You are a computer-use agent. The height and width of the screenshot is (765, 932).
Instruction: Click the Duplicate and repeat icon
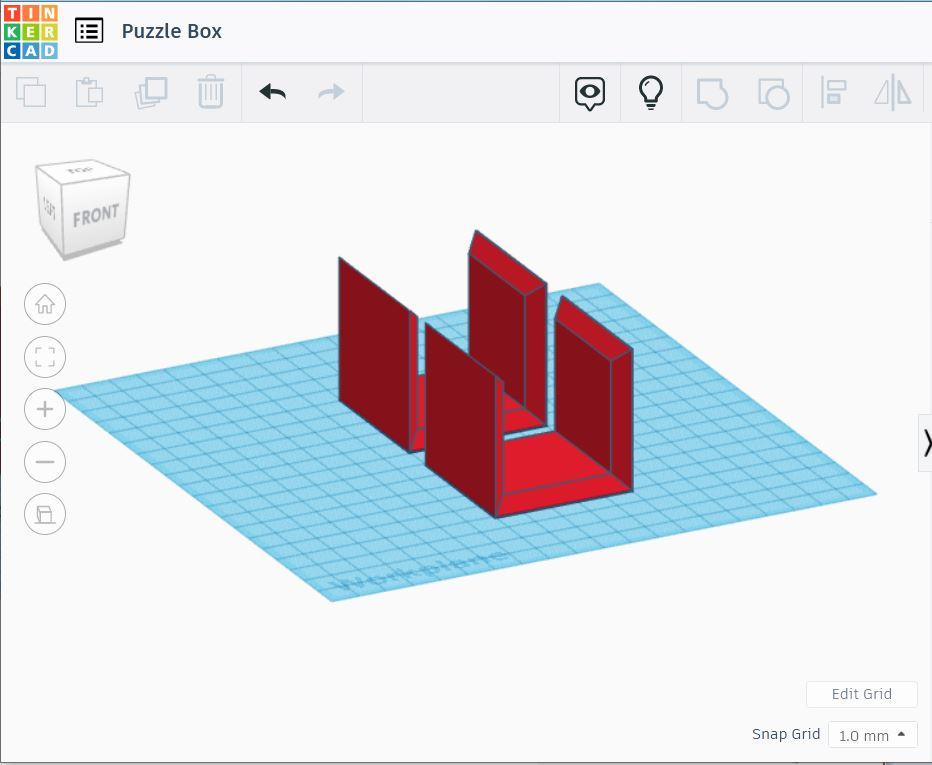151,92
